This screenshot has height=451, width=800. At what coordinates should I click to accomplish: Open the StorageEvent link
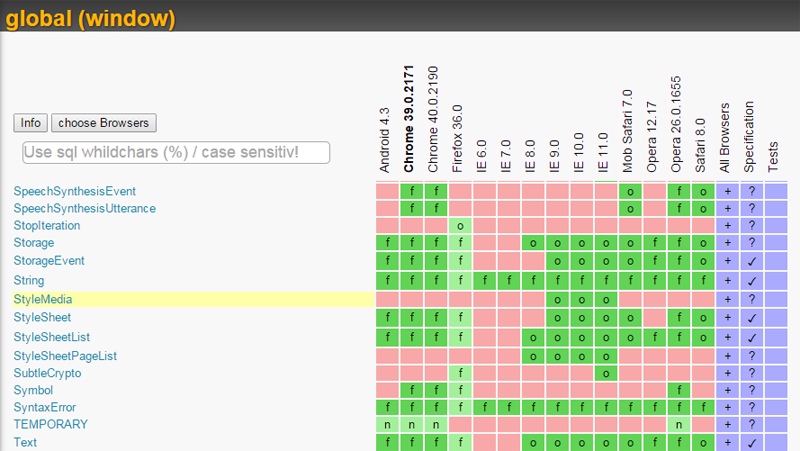[x=49, y=261]
